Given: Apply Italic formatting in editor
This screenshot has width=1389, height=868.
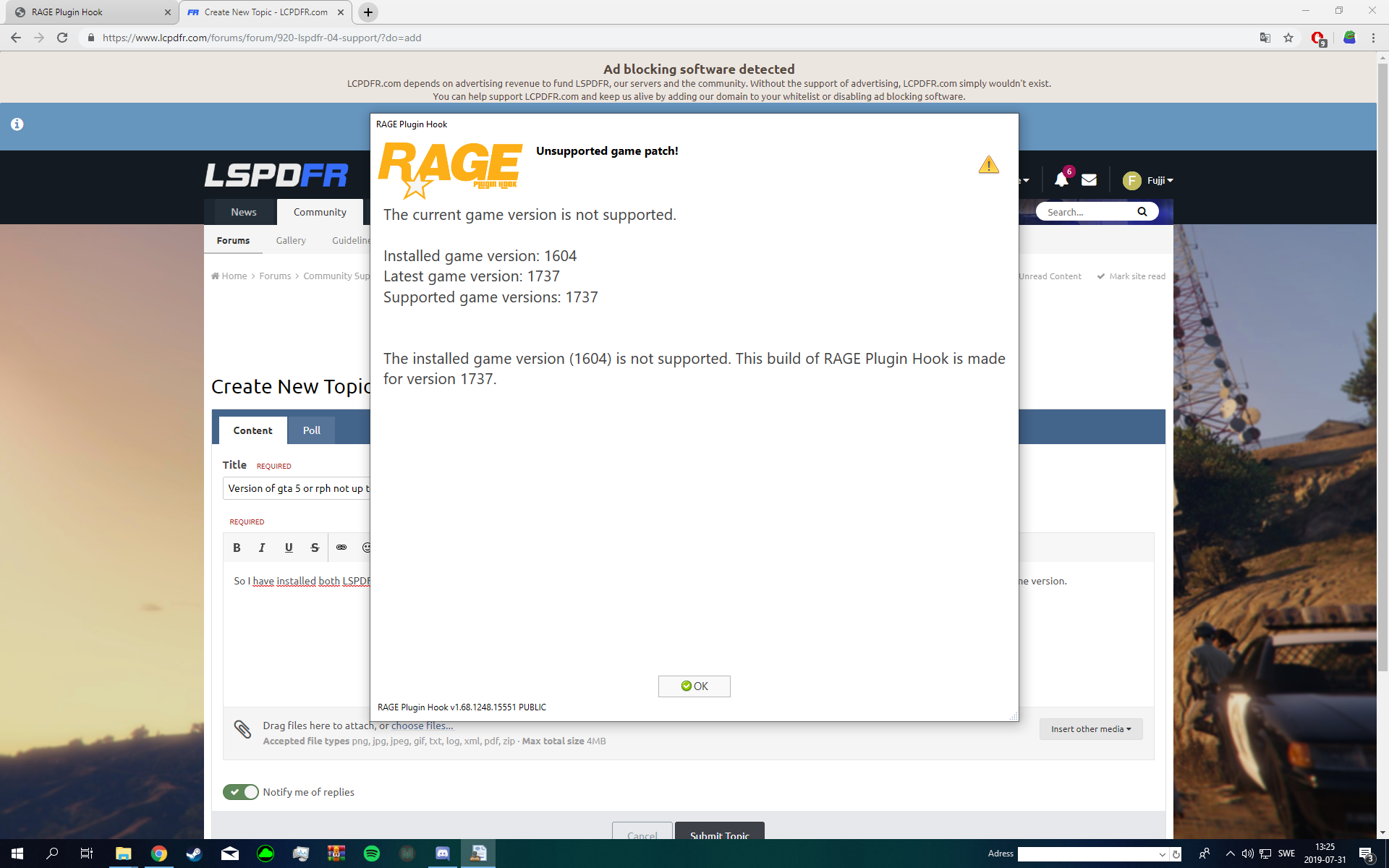Looking at the screenshot, I should point(262,548).
